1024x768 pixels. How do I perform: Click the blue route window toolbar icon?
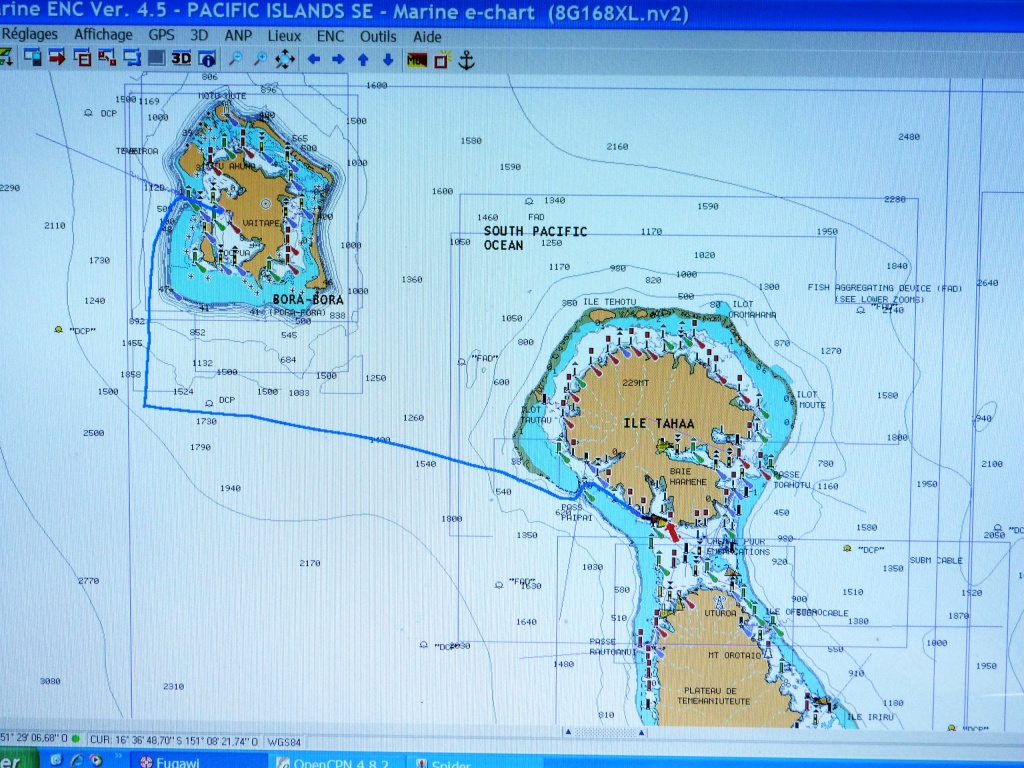coord(132,57)
